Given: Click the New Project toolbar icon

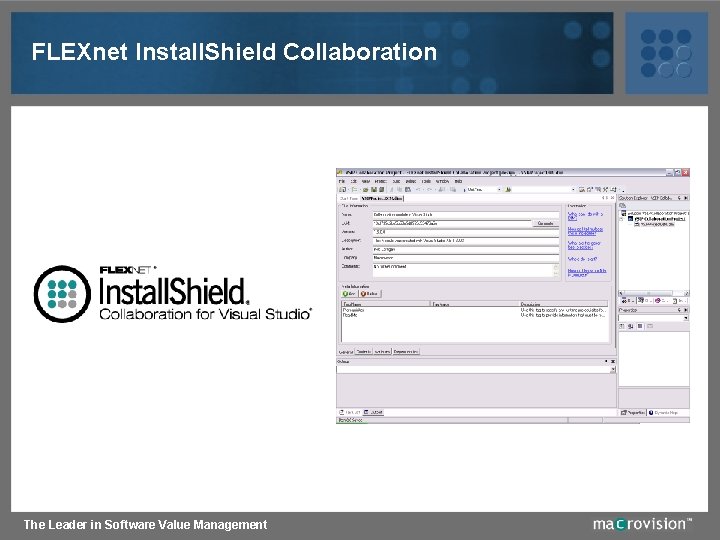Looking at the screenshot, I should (342, 190).
